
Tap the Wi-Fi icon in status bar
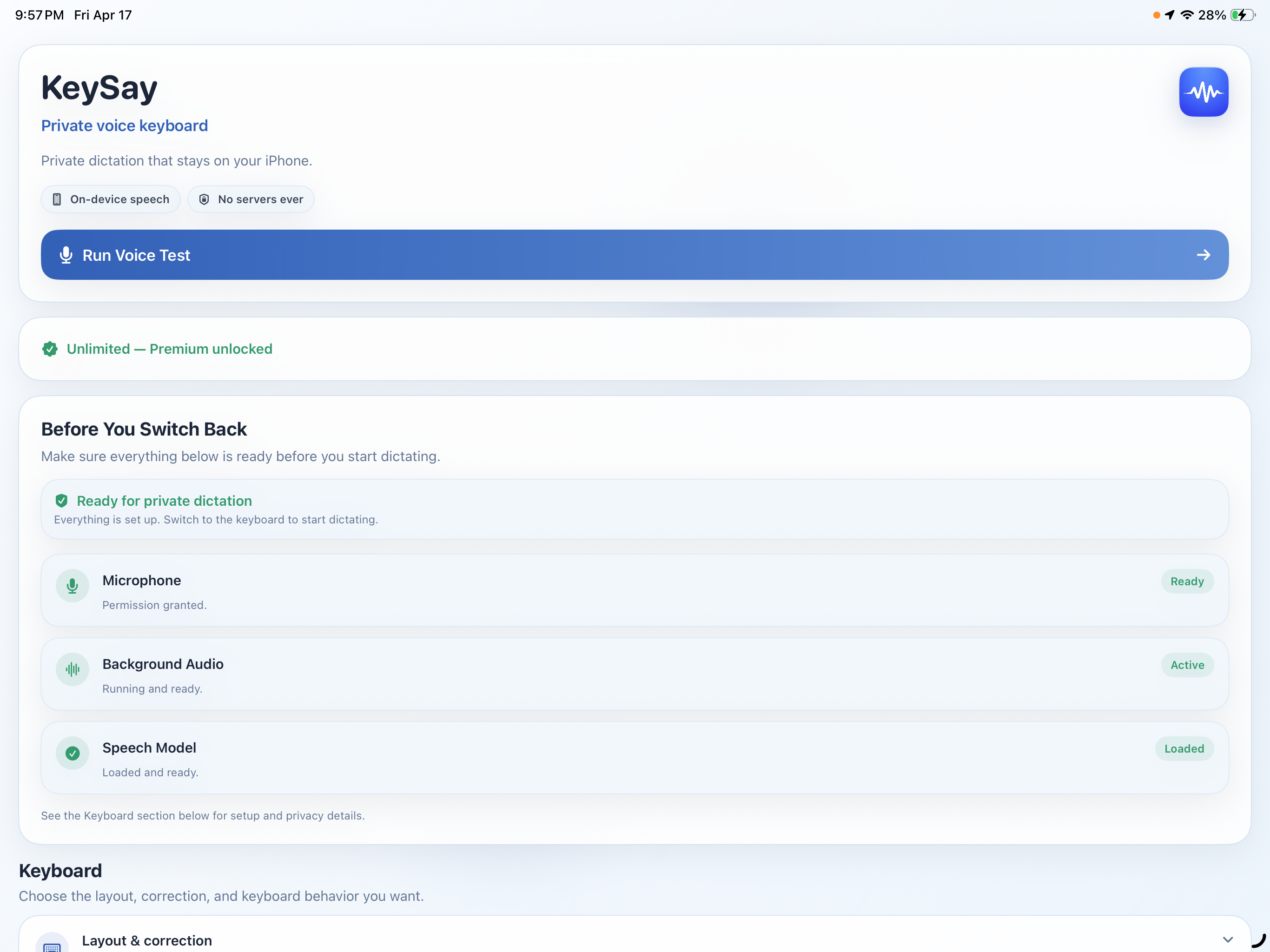pyautogui.click(x=1187, y=15)
